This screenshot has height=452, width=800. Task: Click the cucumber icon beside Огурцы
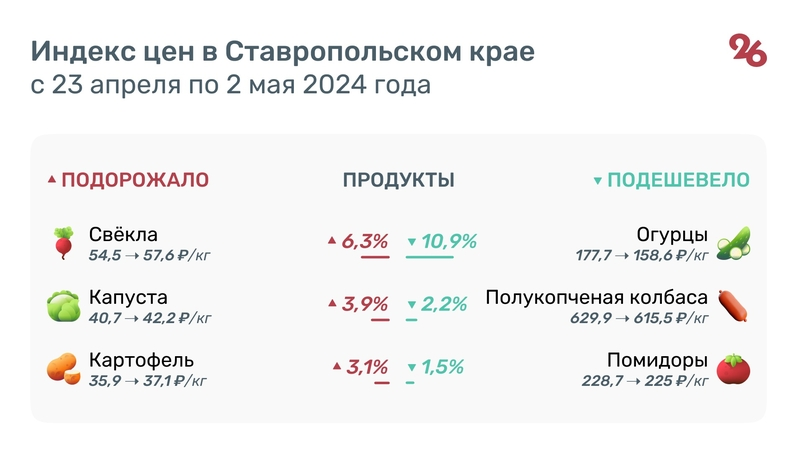[x=735, y=243]
